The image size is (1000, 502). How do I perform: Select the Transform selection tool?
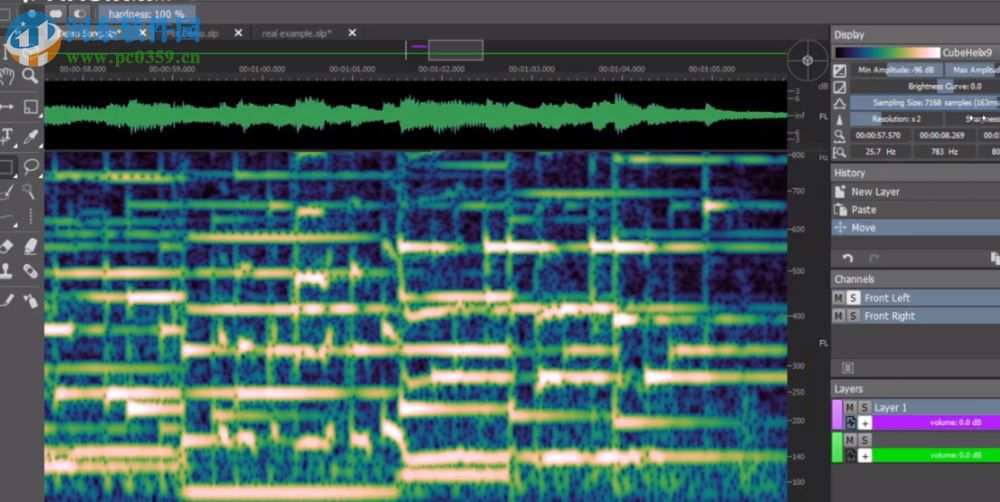(31, 106)
